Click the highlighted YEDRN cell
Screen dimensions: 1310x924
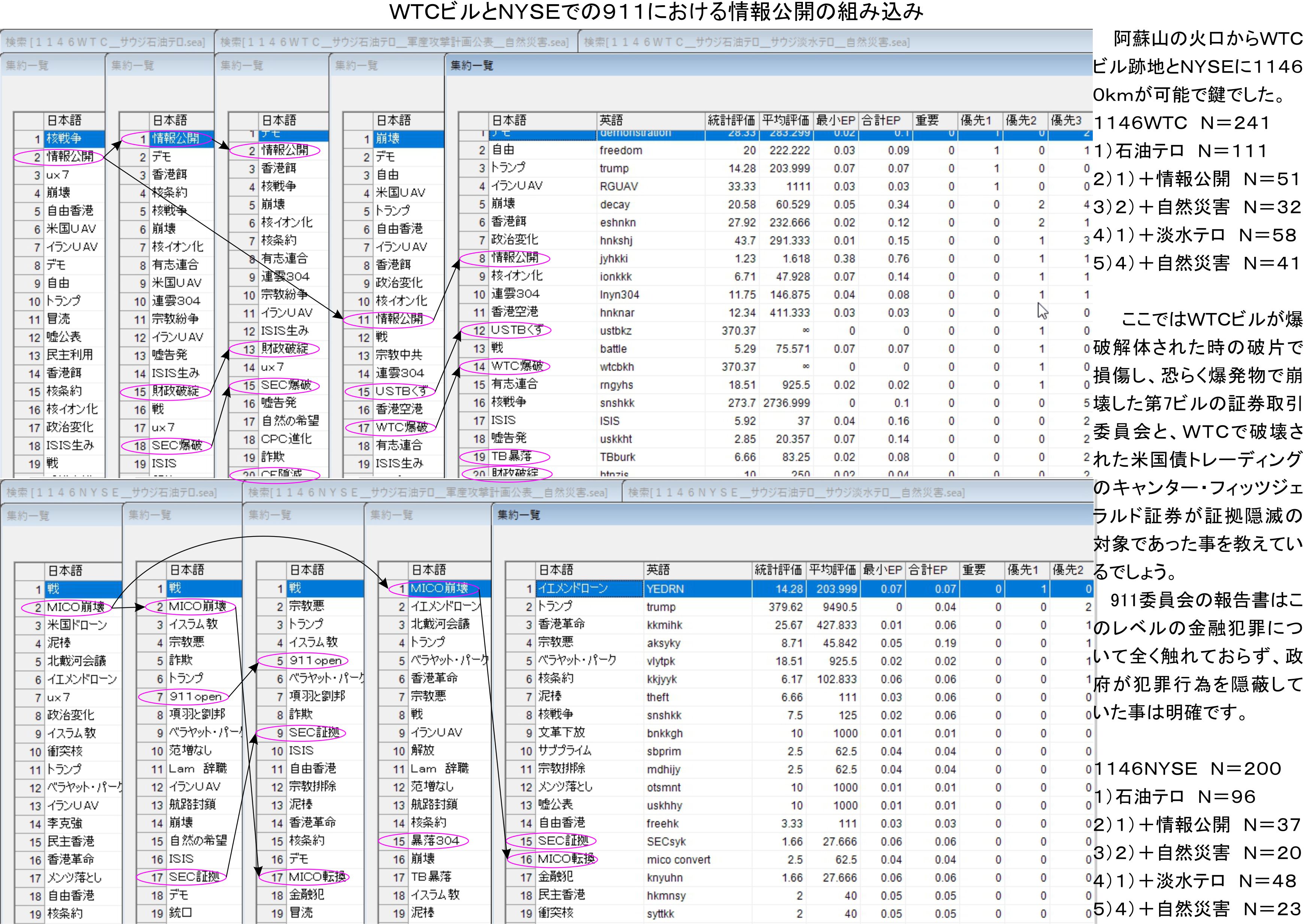(x=665, y=589)
